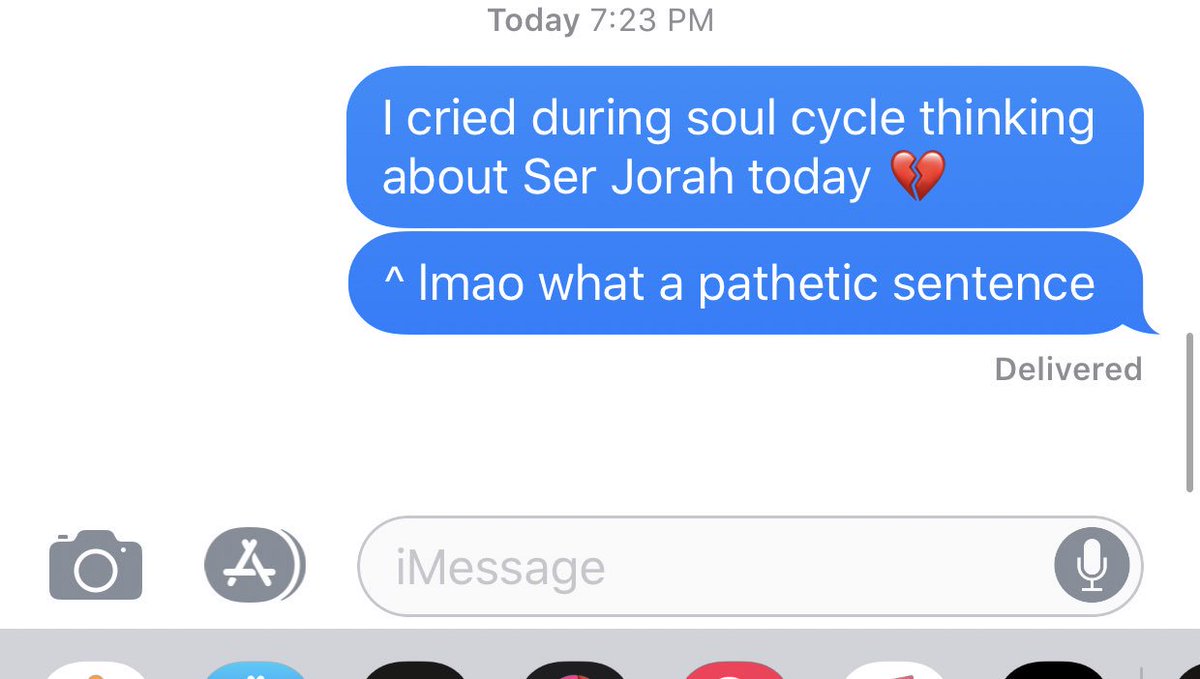Tap the 'iMessage' placeholder text
Screen dimensions: 1200x679
click(x=500, y=568)
